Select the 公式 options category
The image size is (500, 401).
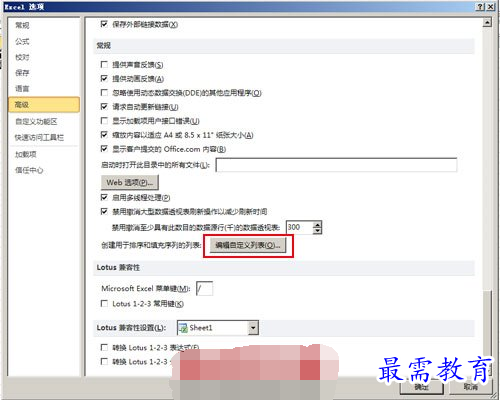click(x=22, y=42)
